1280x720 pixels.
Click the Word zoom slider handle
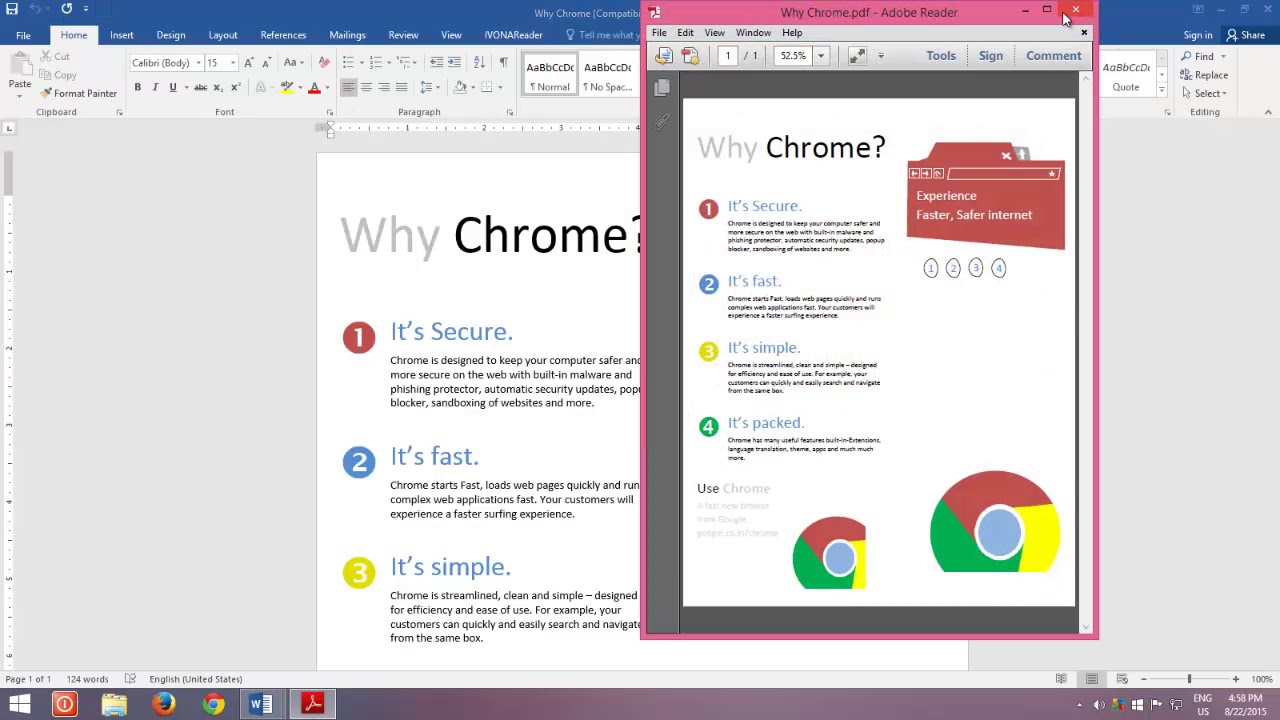coord(1189,679)
